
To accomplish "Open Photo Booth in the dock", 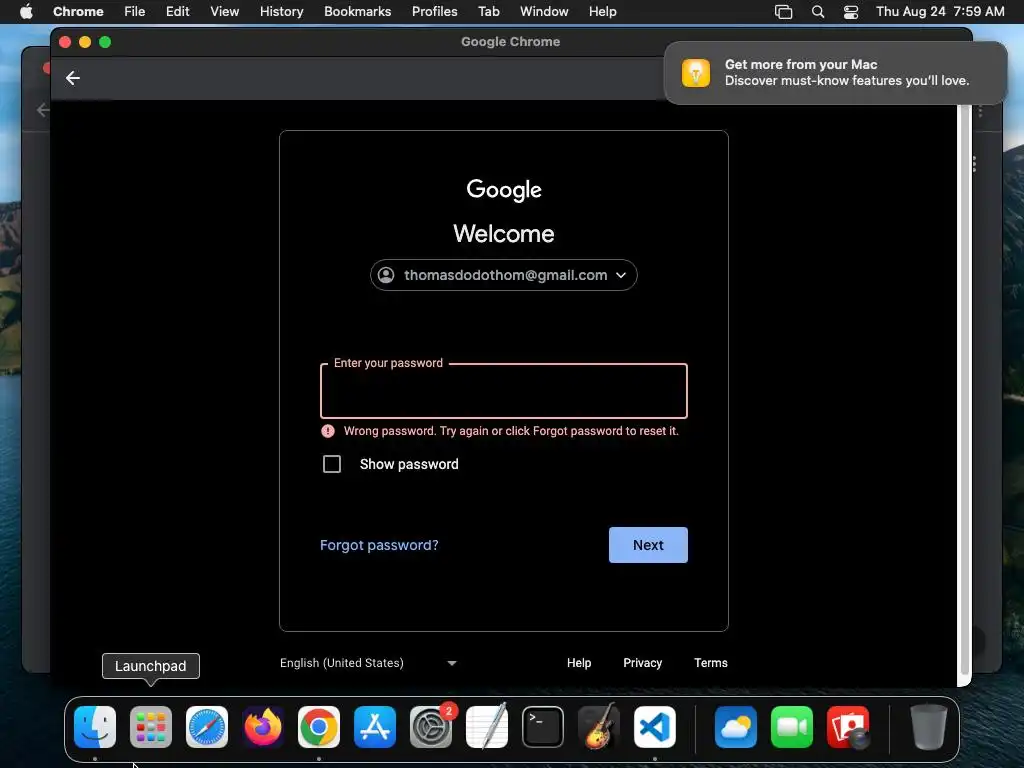I will pos(848,727).
